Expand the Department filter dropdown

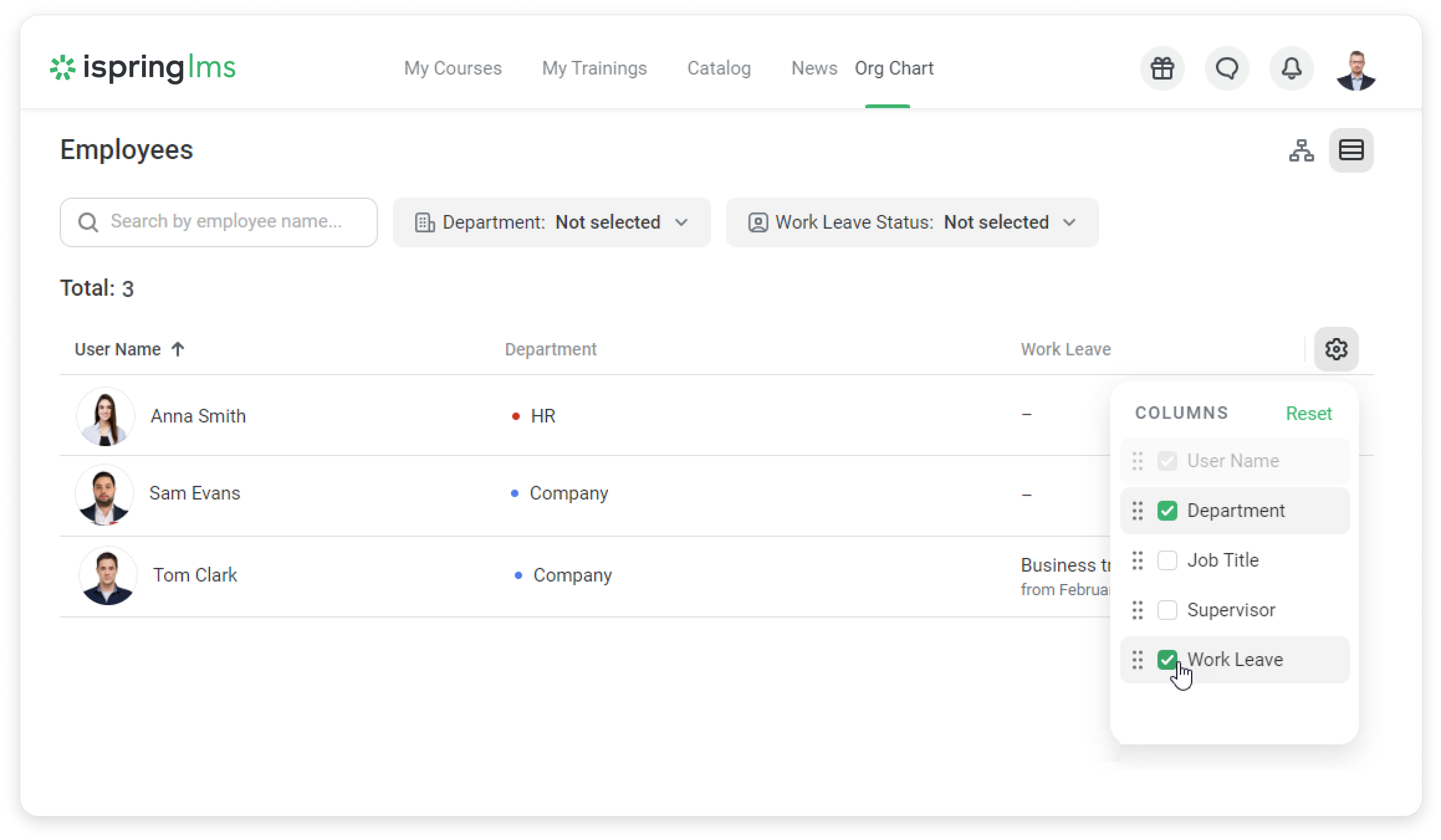tap(551, 222)
